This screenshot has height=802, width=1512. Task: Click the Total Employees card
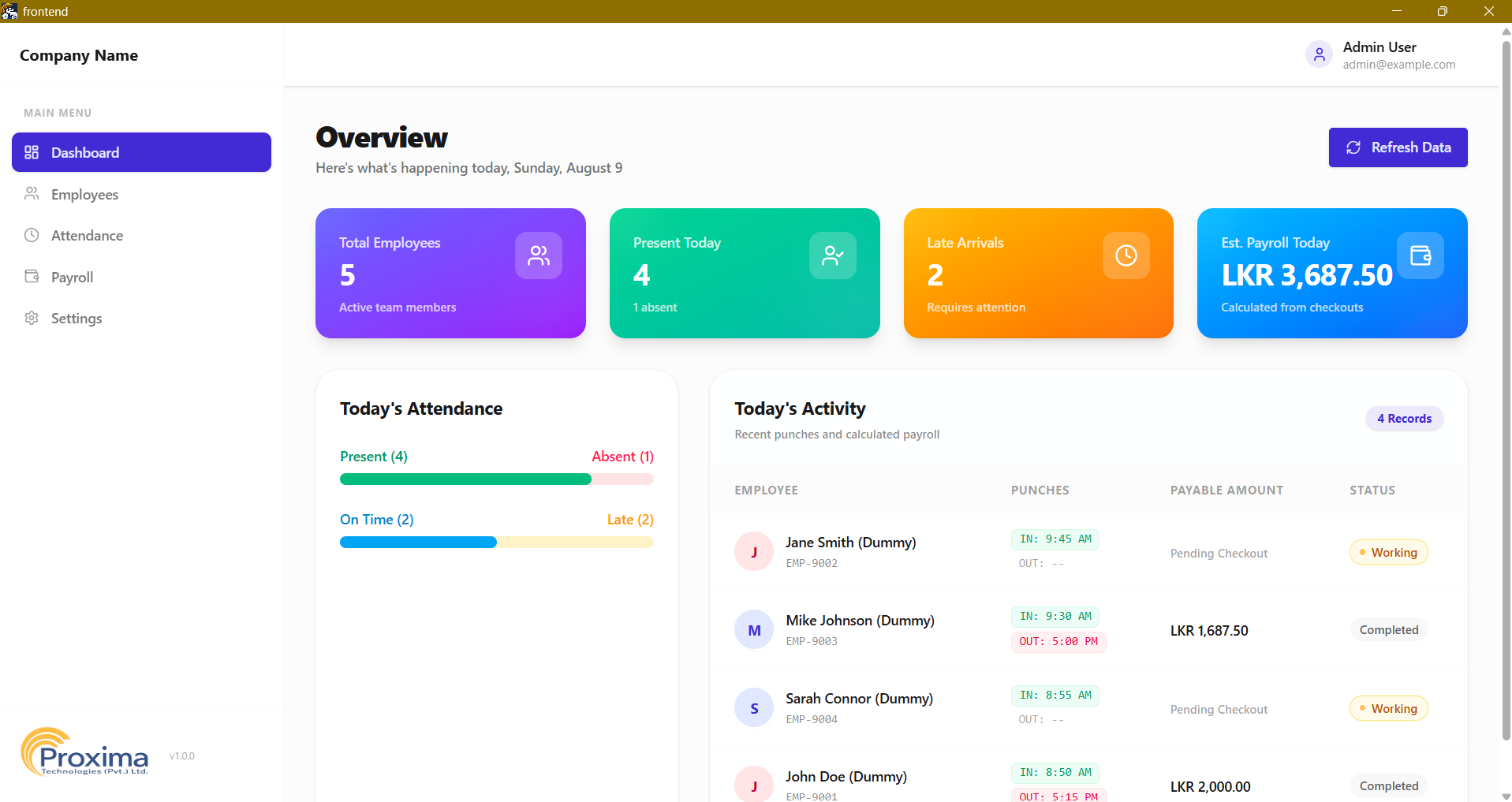(450, 273)
